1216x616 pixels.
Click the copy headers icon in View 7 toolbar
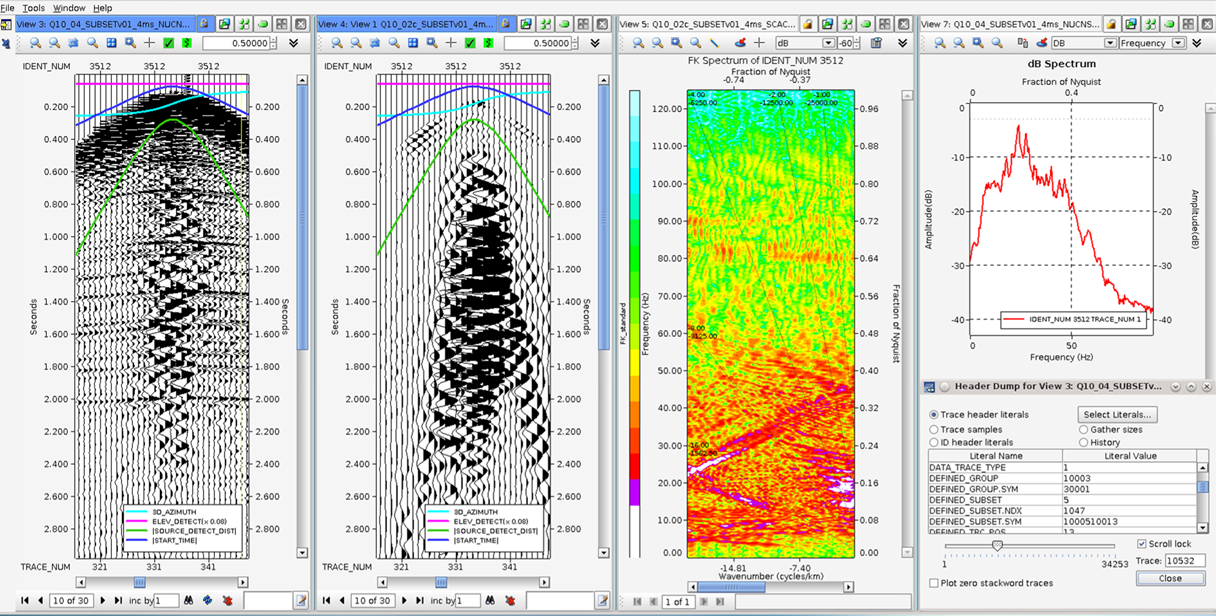point(1021,43)
